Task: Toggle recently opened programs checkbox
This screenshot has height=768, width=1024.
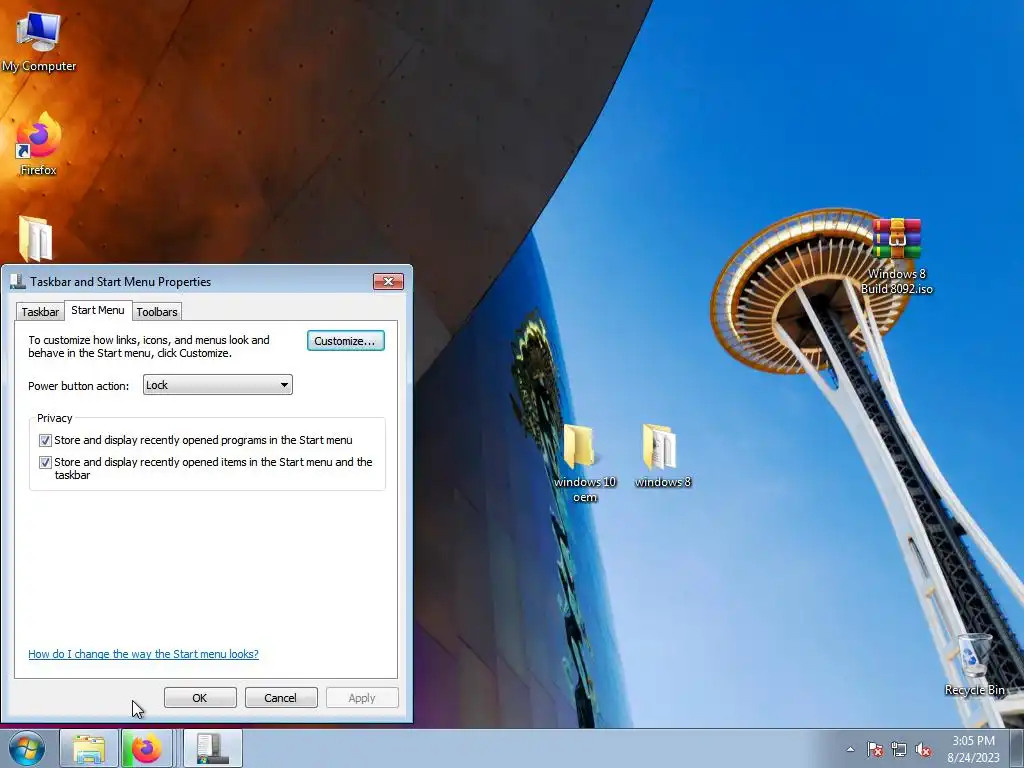Action: pyautogui.click(x=45, y=440)
